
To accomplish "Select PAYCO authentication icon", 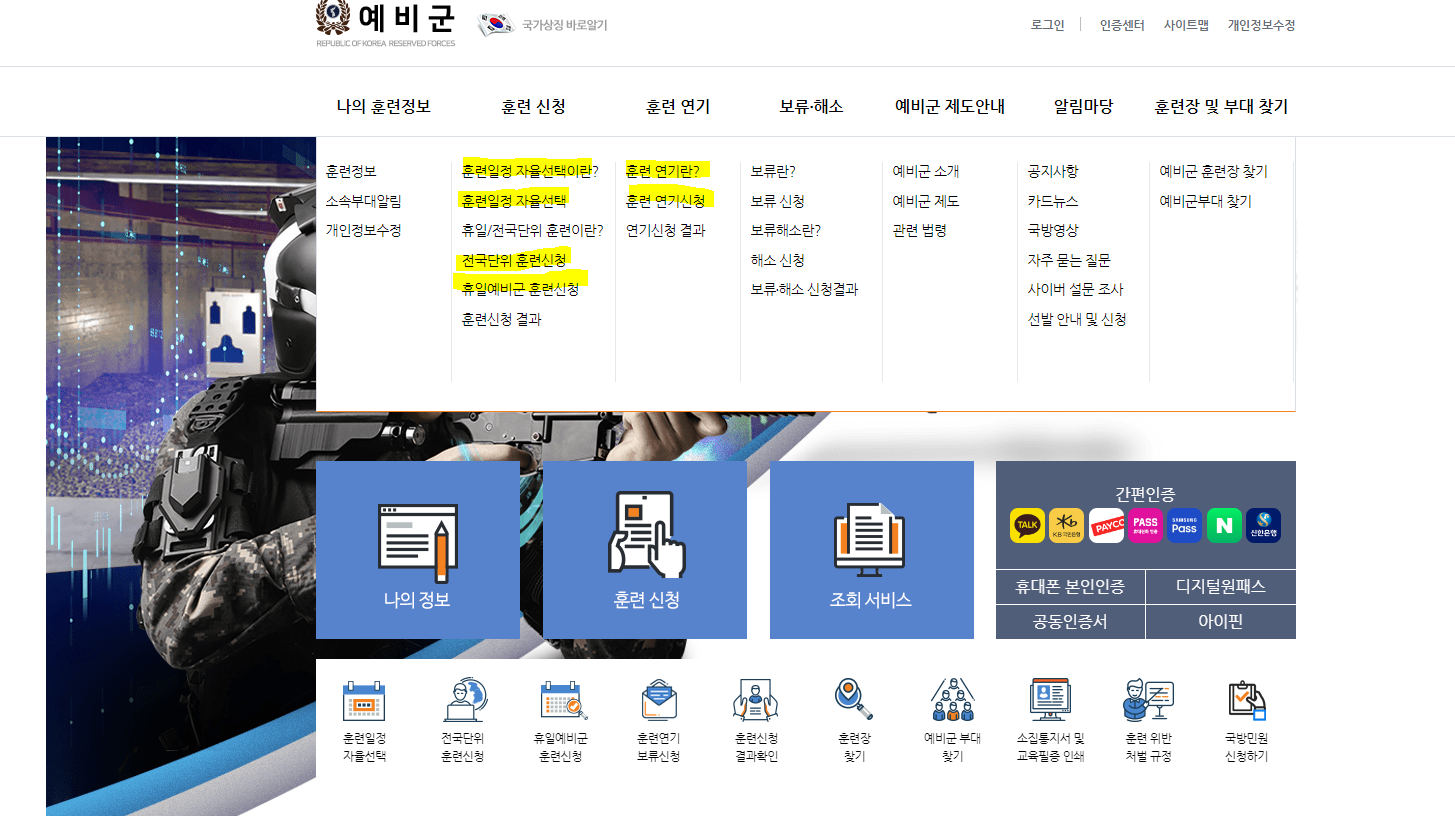I will click(x=1106, y=525).
